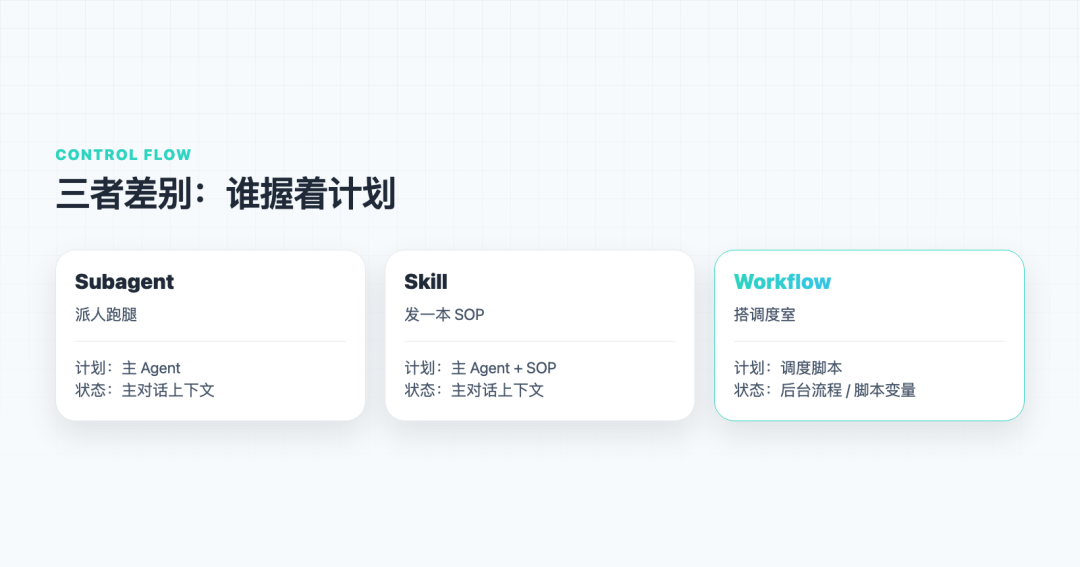The image size is (1080, 567).
Task: Click the Skill card heading
Action: (426, 282)
